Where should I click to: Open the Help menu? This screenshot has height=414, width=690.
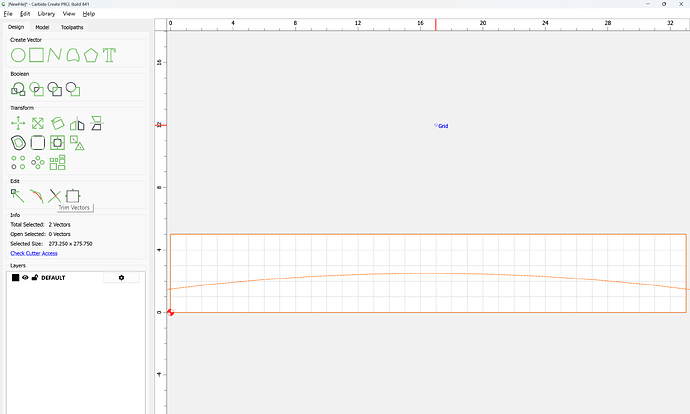tap(89, 14)
